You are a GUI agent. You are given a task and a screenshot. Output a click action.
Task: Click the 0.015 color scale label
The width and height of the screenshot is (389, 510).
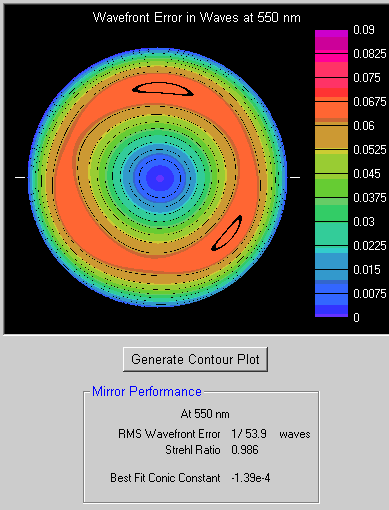click(x=367, y=270)
